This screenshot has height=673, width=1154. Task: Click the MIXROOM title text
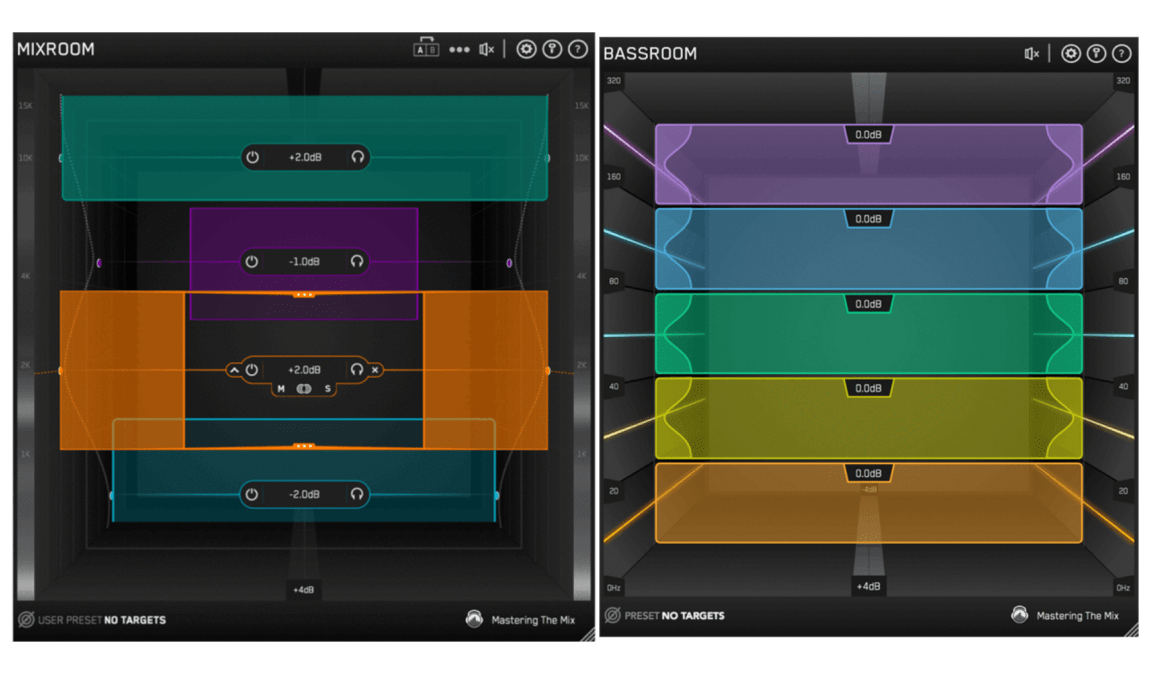point(56,49)
